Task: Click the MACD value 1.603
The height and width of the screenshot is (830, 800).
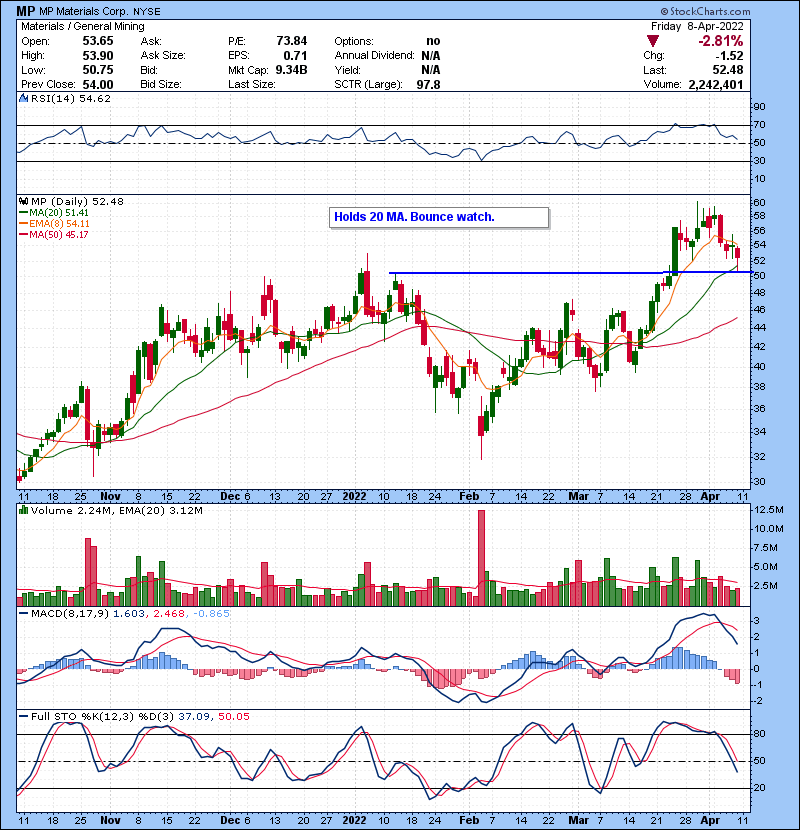Action: [x=129, y=614]
